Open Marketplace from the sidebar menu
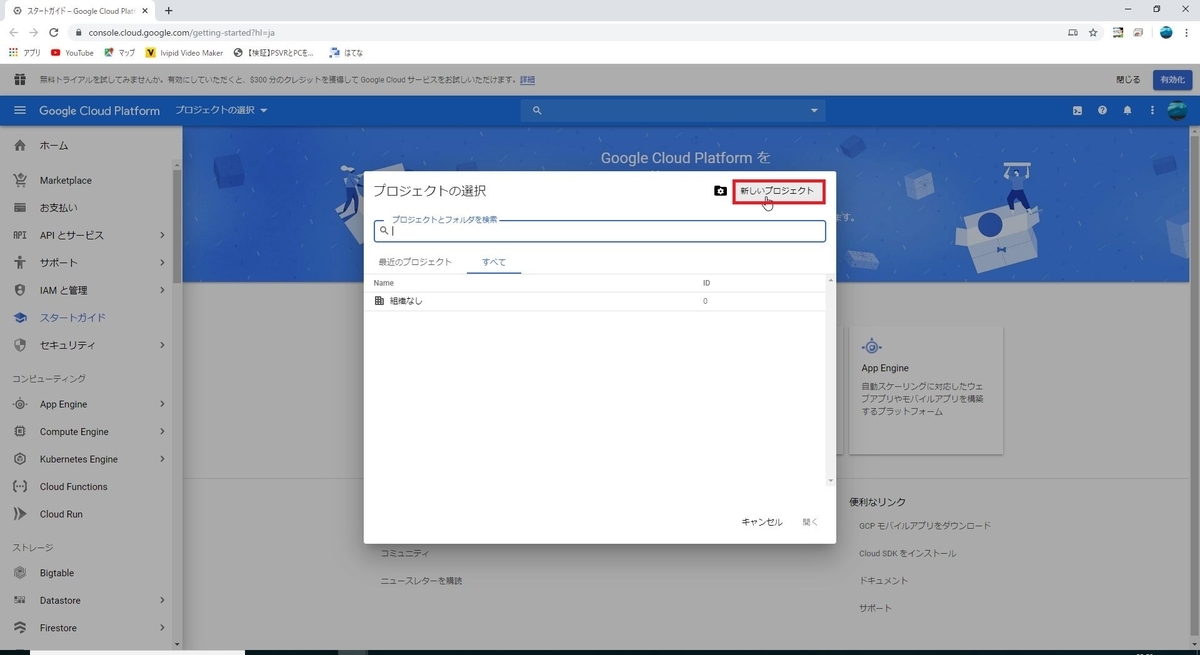Viewport: 1200px width, 655px height. pos(66,180)
